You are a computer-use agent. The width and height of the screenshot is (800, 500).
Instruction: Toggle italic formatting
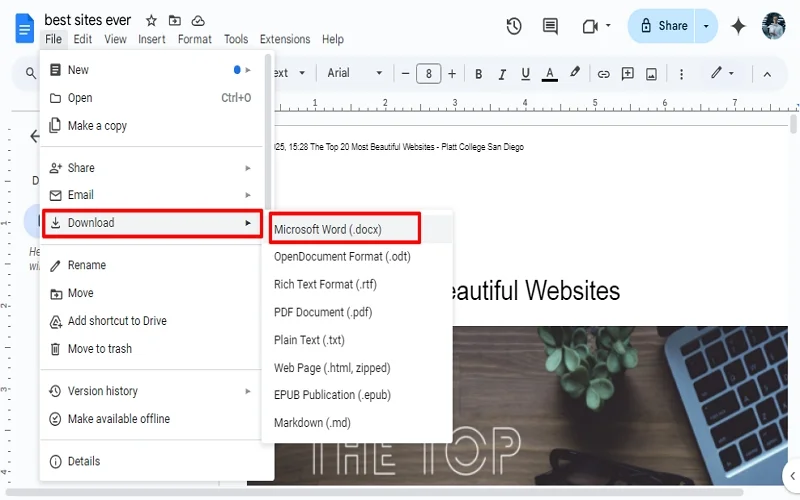[x=502, y=74]
